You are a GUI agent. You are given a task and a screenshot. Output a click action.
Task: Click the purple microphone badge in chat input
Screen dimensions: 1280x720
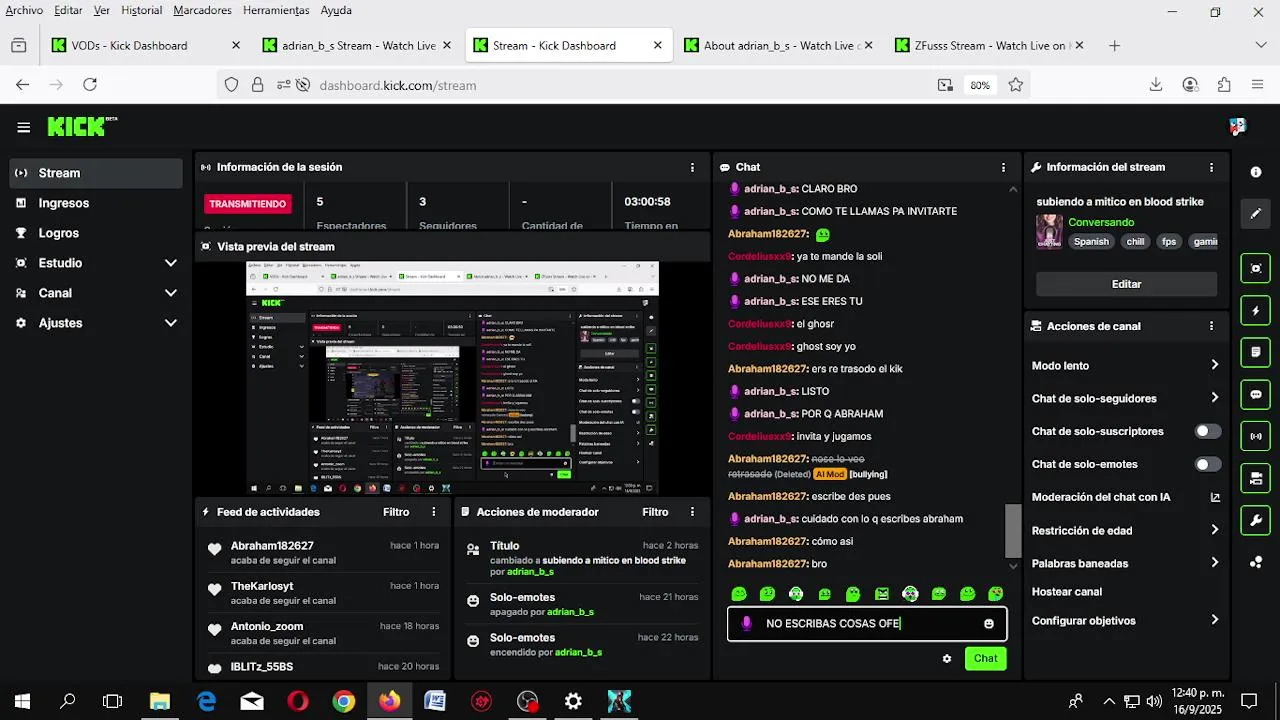click(x=746, y=624)
